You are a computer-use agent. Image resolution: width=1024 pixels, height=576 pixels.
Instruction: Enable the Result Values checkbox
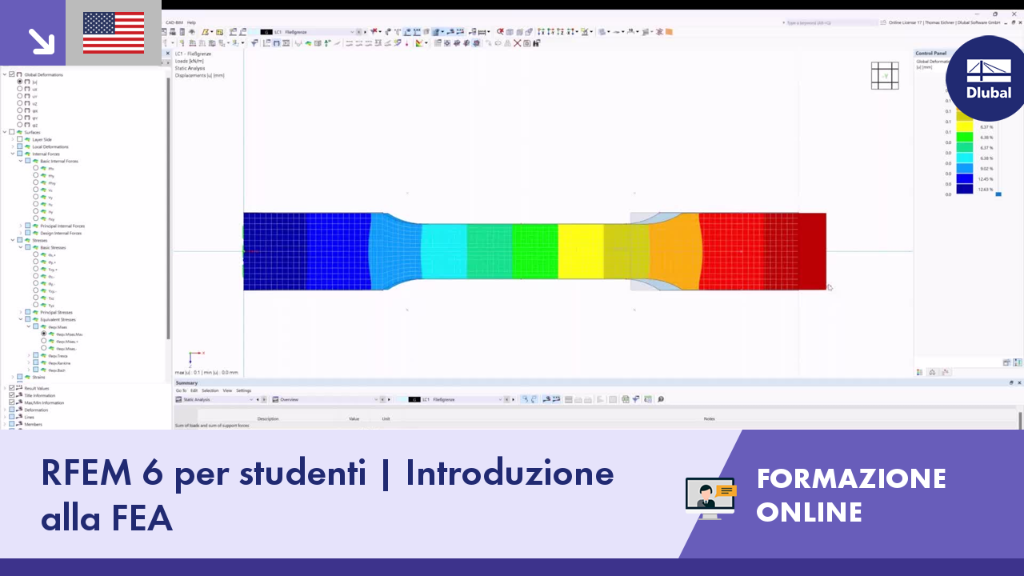[12, 388]
